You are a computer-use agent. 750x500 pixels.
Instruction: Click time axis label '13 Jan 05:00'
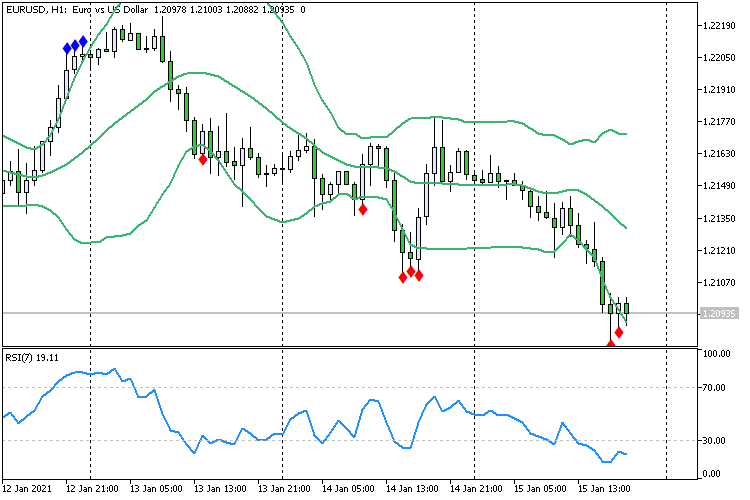156,489
